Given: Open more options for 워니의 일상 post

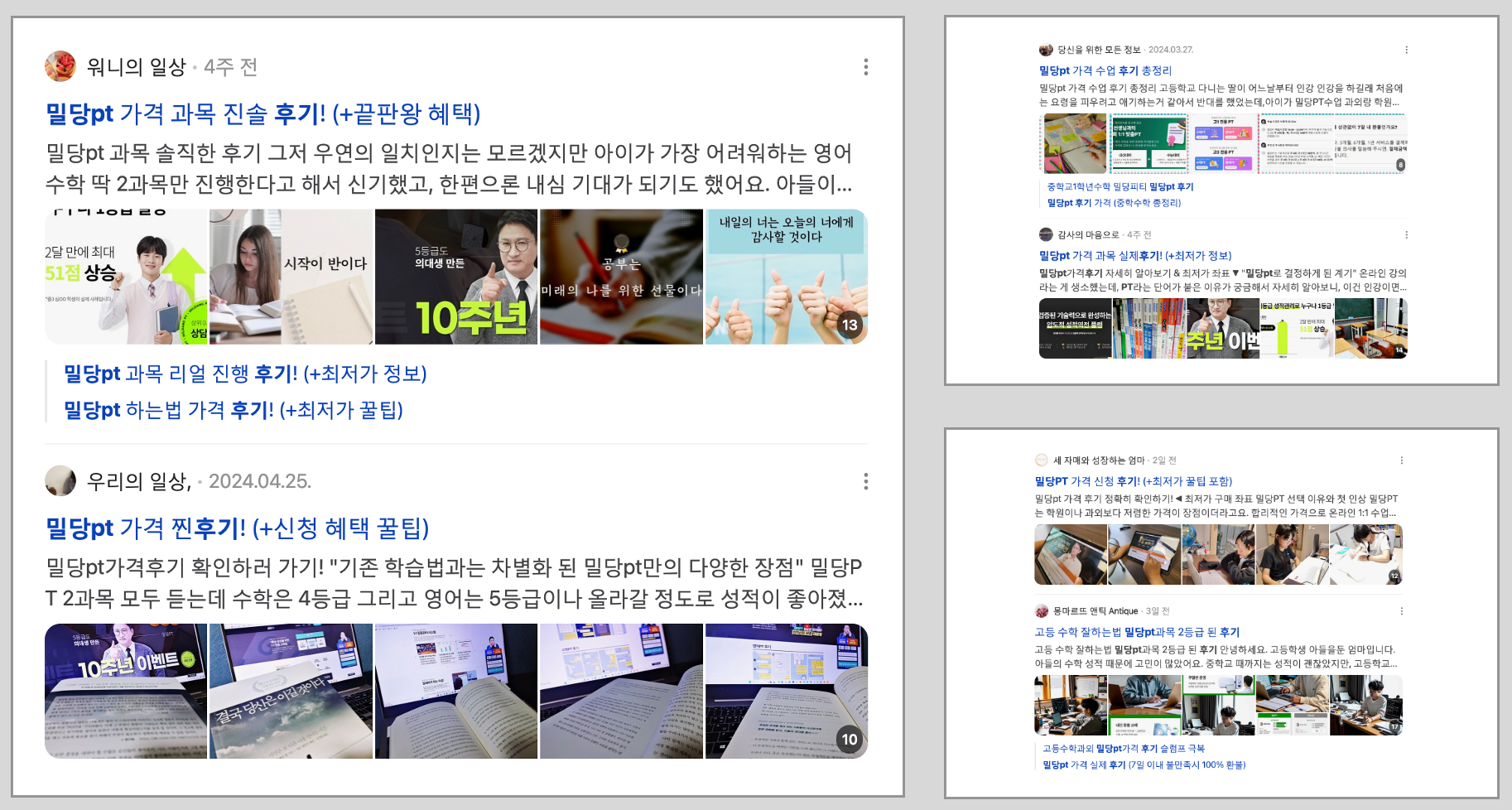Looking at the screenshot, I should tap(866, 67).
